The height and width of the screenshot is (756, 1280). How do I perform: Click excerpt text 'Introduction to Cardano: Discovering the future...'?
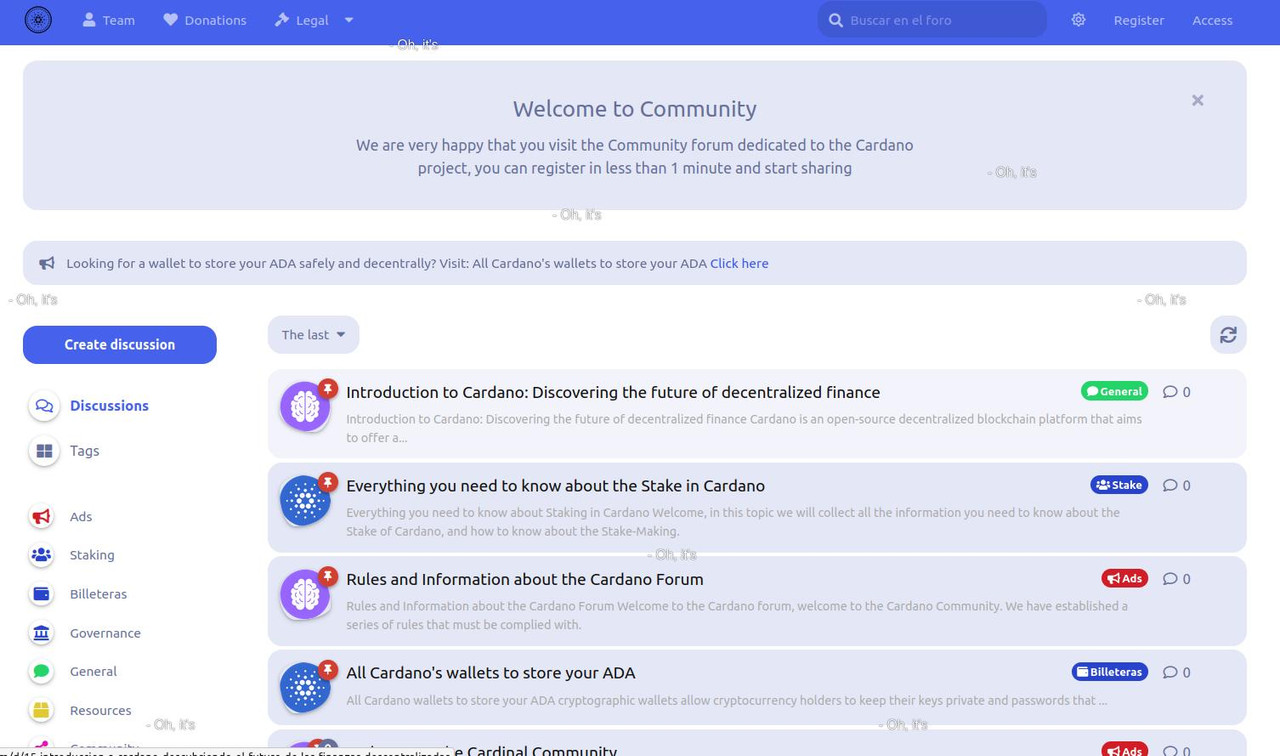click(x=744, y=428)
